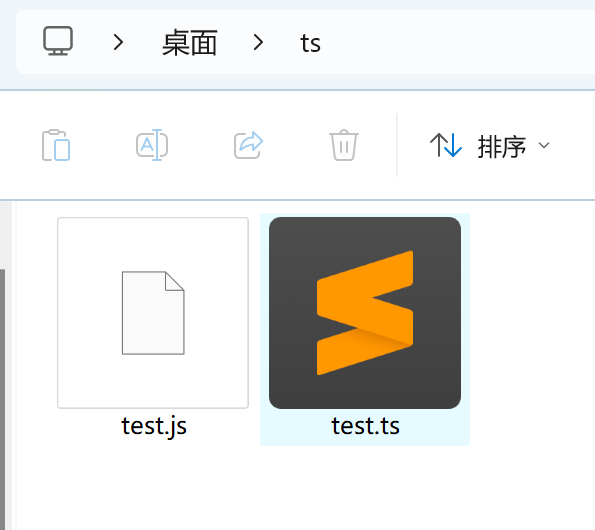Expand the chevron after 桌面 breadcrumb
Image resolution: width=595 pixels, height=530 pixels.
pyautogui.click(x=258, y=42)
